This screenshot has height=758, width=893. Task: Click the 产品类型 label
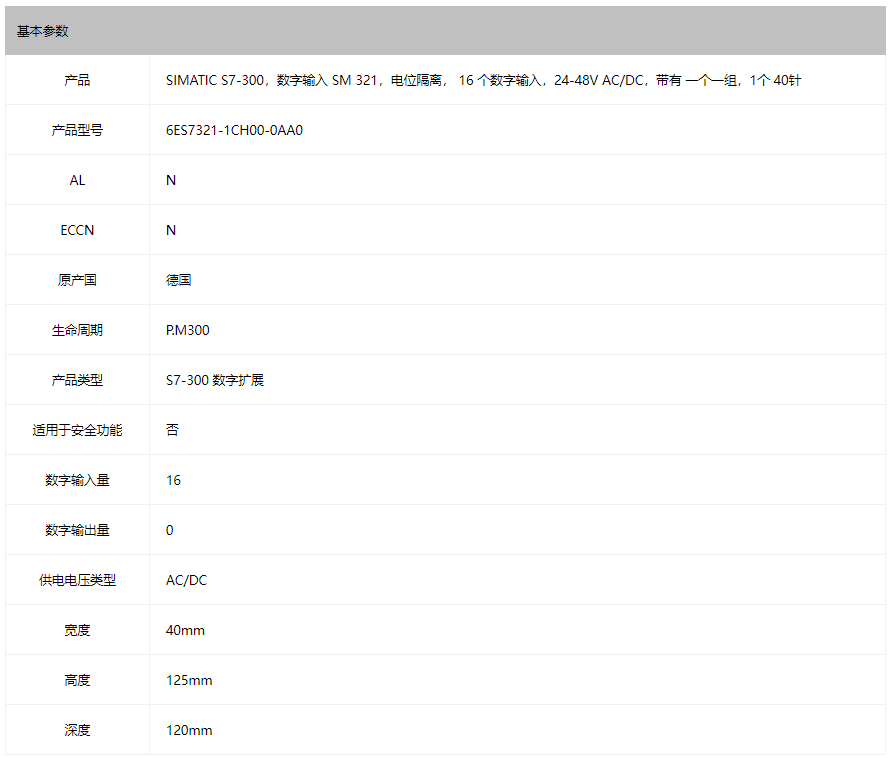pos(77,380)
